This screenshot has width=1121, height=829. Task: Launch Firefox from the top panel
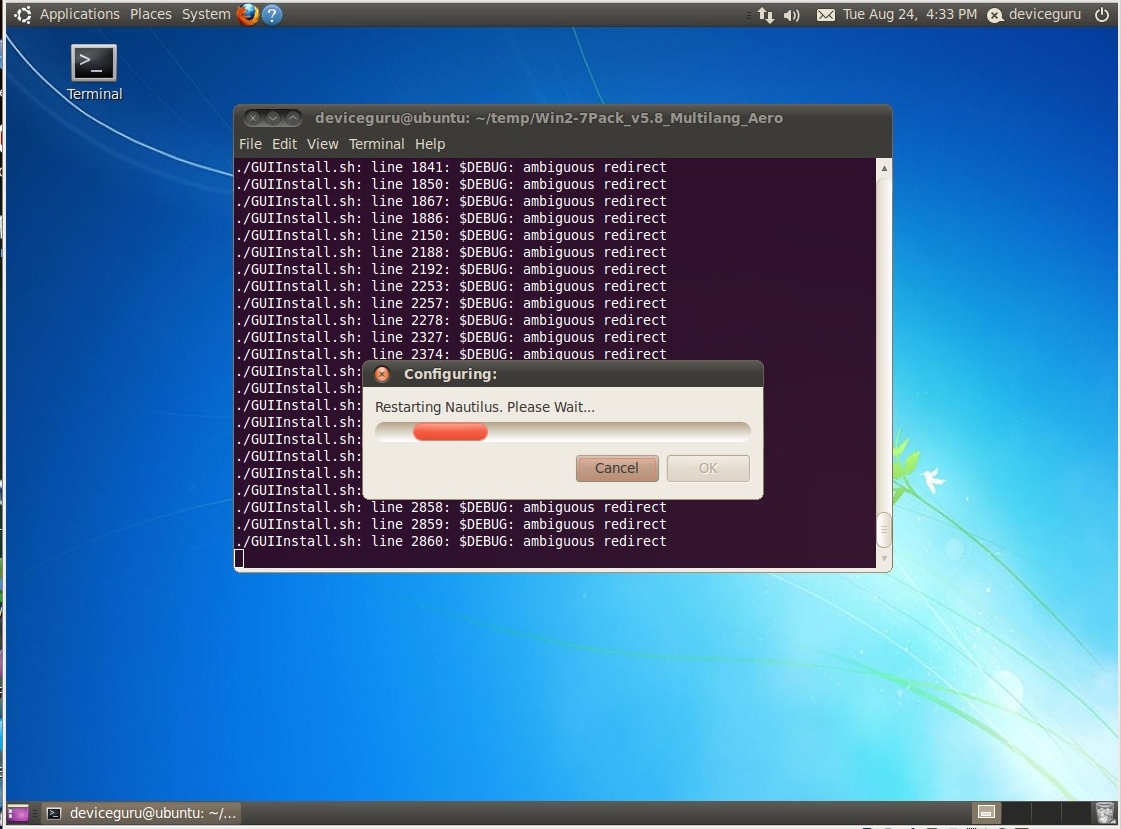click(247, 14)
